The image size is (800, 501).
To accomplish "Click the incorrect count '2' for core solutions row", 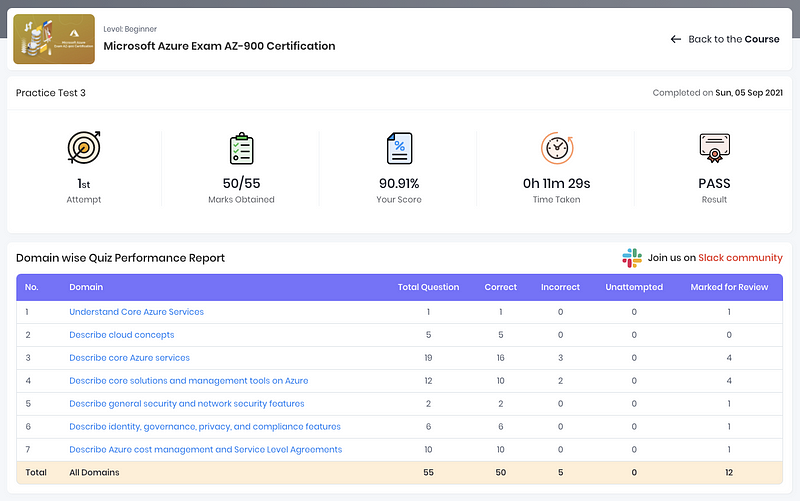I will [560, 381].
